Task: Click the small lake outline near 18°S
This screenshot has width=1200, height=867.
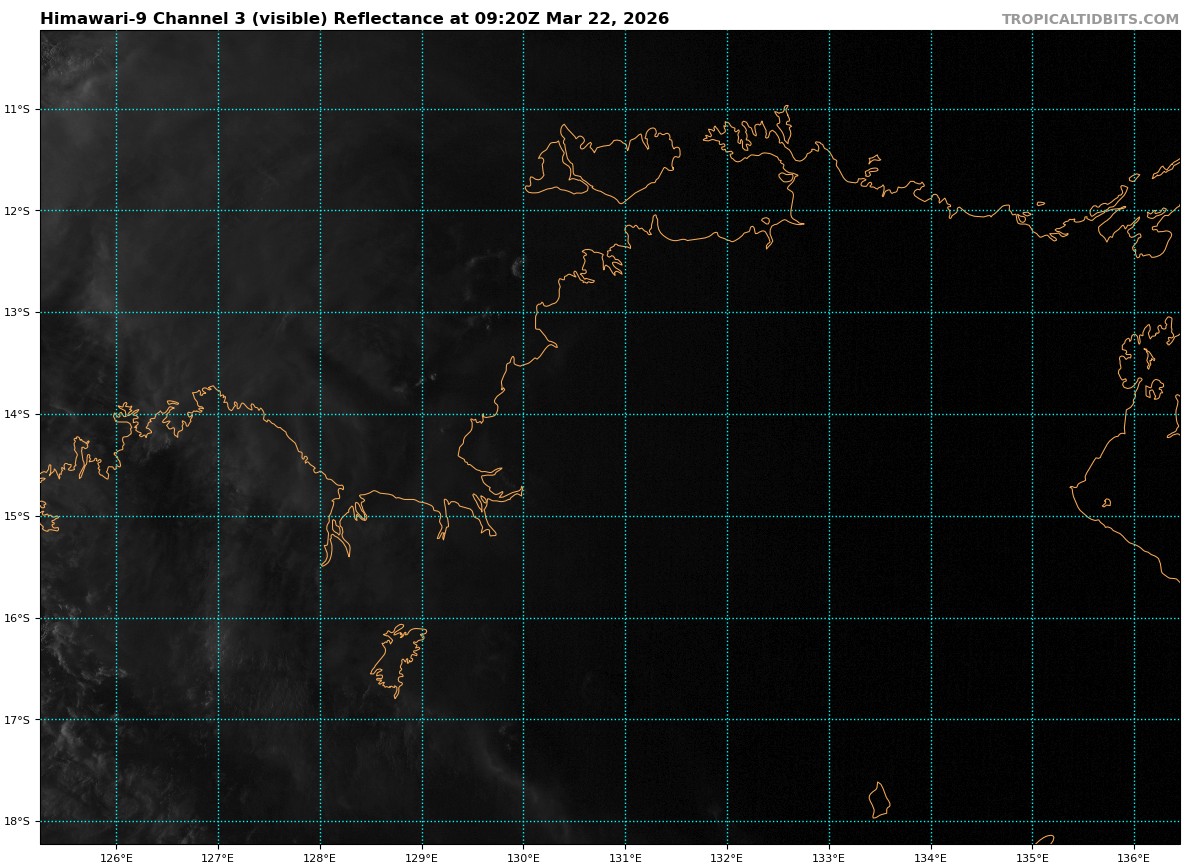Action: pyautogui.click(x=879, y=801)
